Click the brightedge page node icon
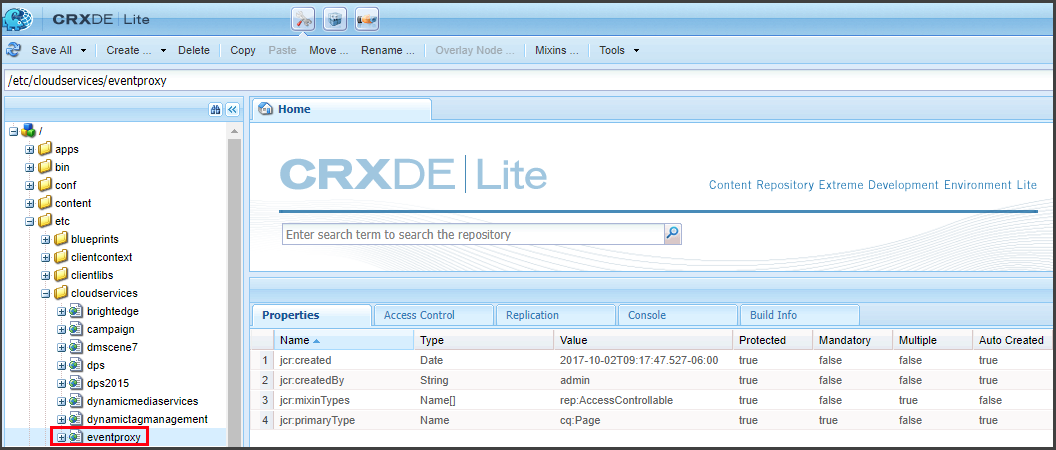 point(75,311)
